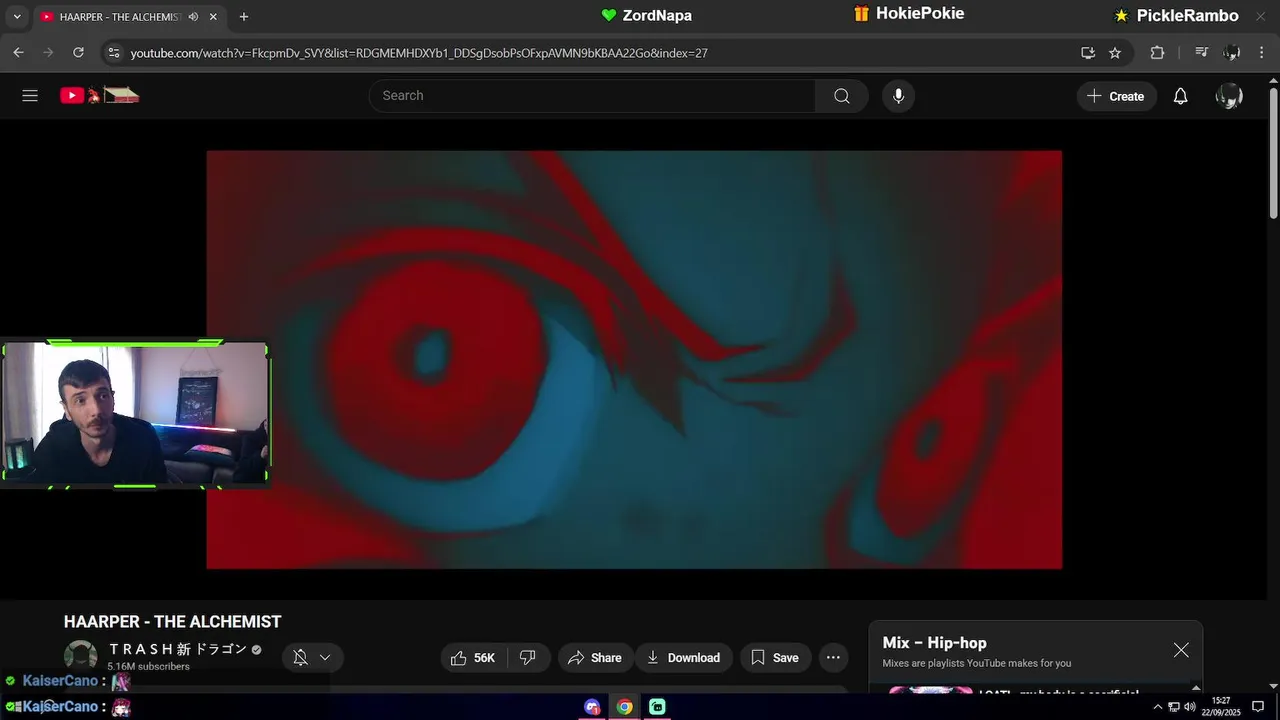Click the first playlist item thumbnail in Mix panel

[x=930, y=690]
